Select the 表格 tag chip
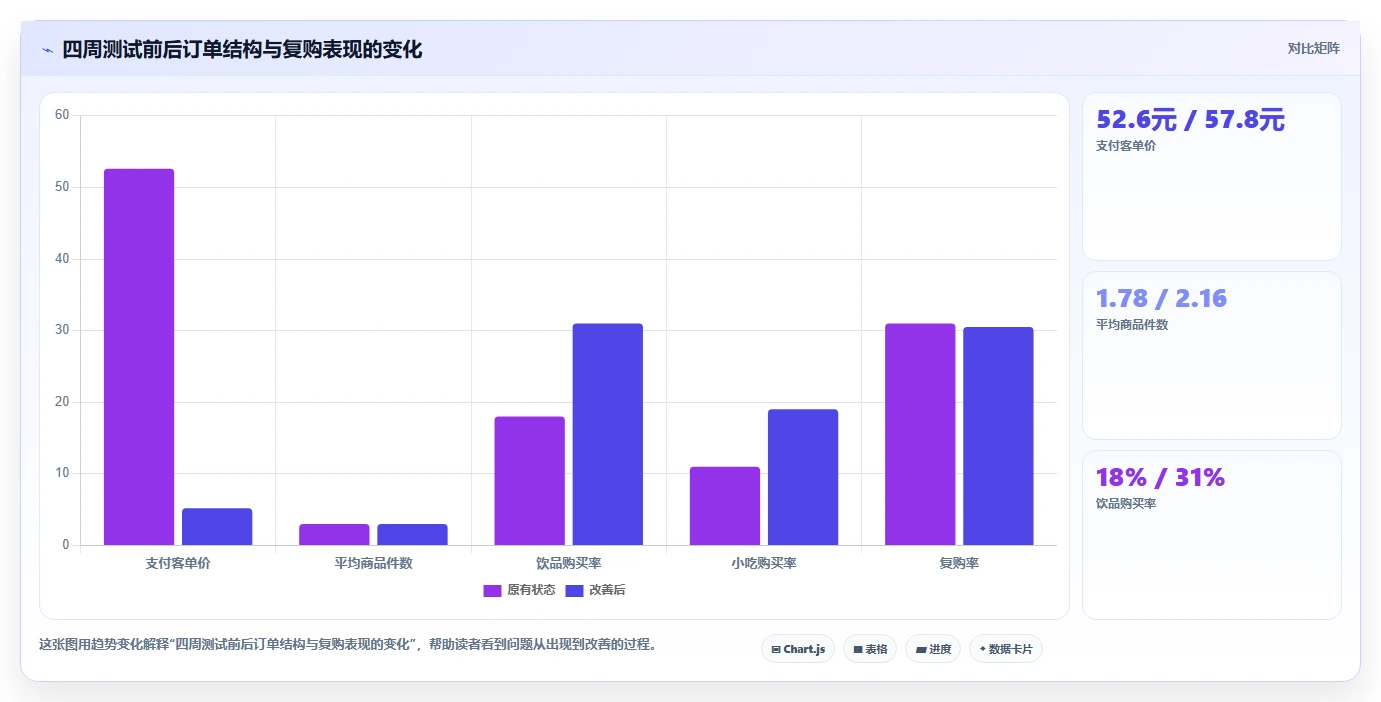This screenshot has height=702, width=1381. (870, 649)
